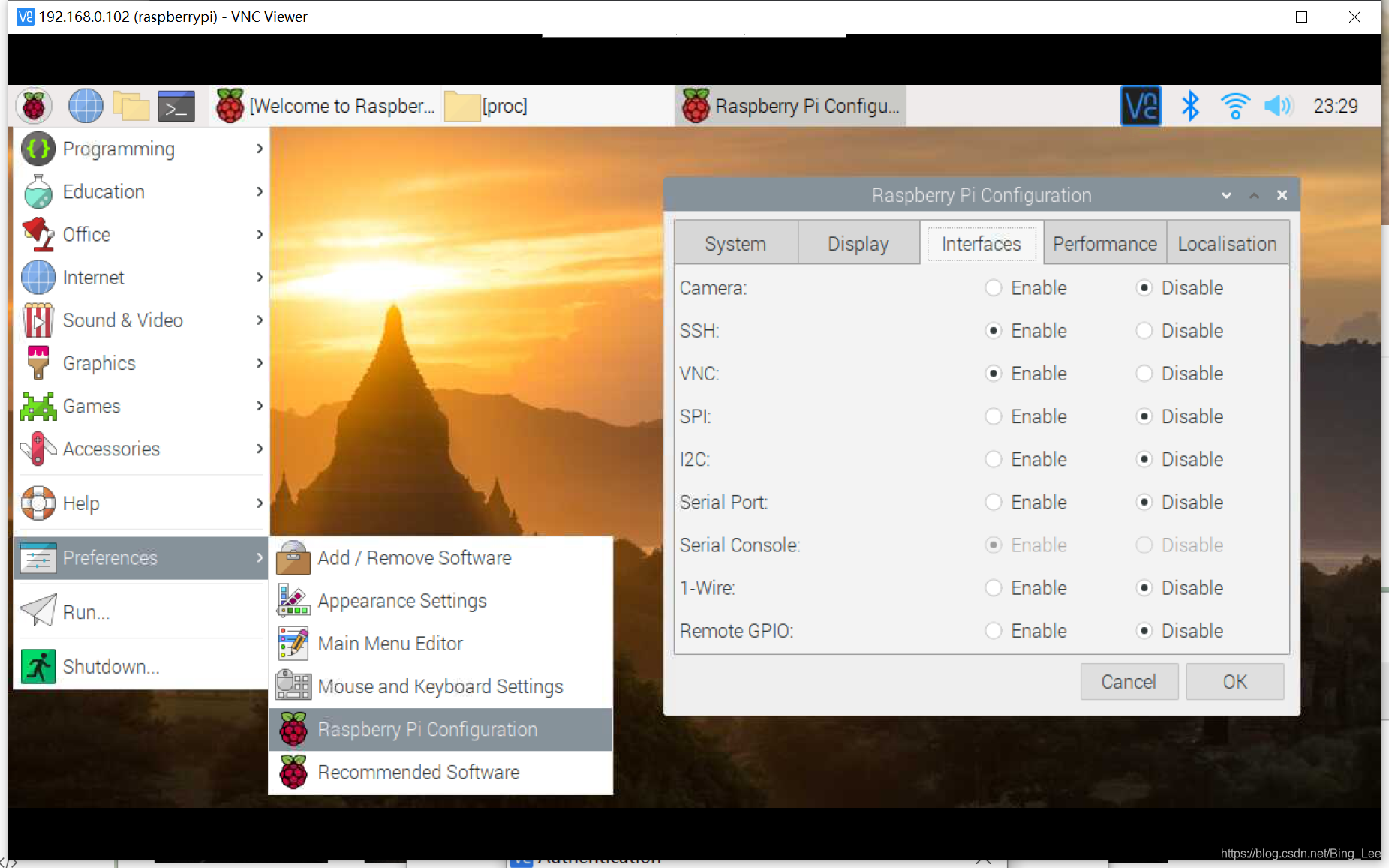This screenshot has width=1389, height=868.
Task: Click the Accessories knife icon
Action: coord(38,449)
